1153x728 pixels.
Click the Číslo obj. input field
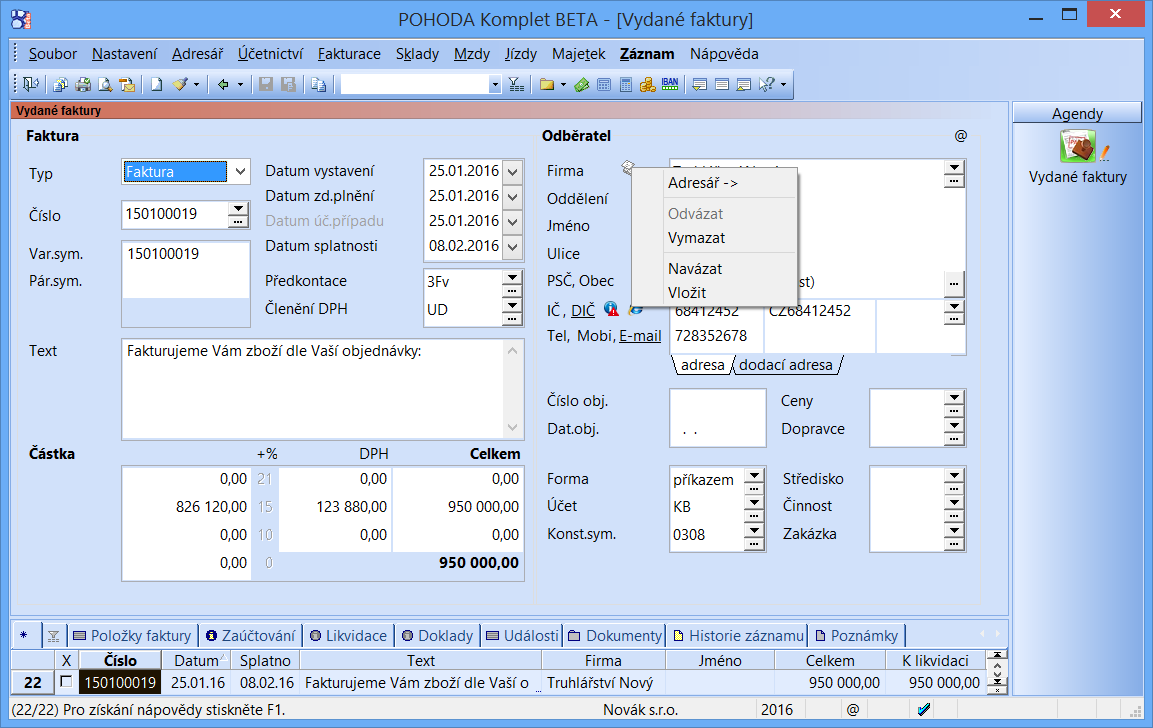click(x=717, y=402)
